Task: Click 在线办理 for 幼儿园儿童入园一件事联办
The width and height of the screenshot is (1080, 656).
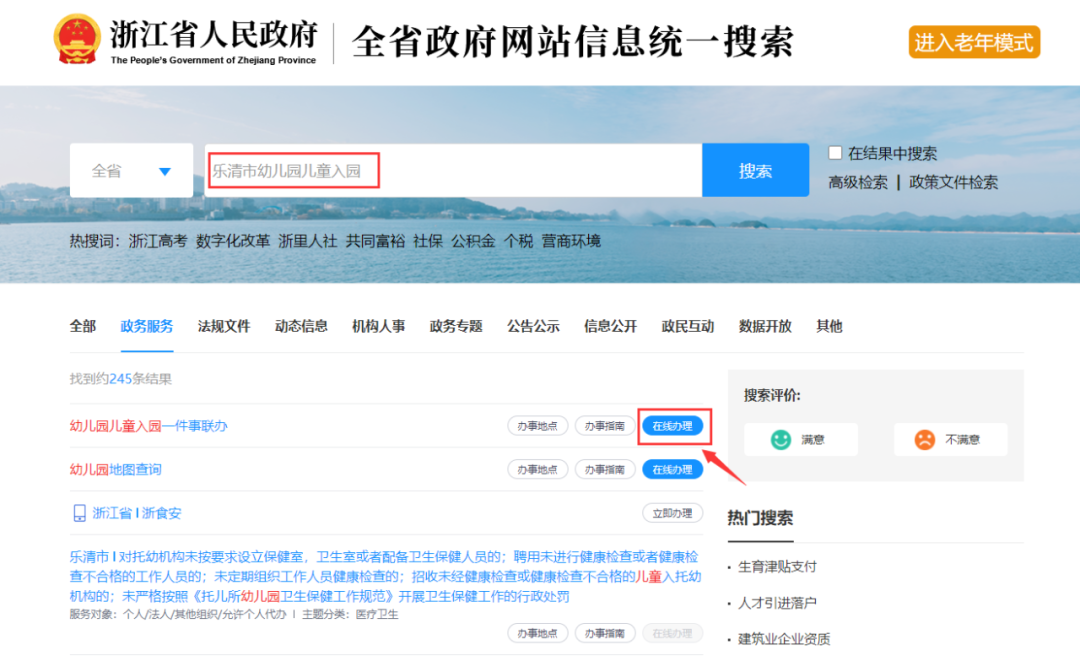Action: pos(672,426)
